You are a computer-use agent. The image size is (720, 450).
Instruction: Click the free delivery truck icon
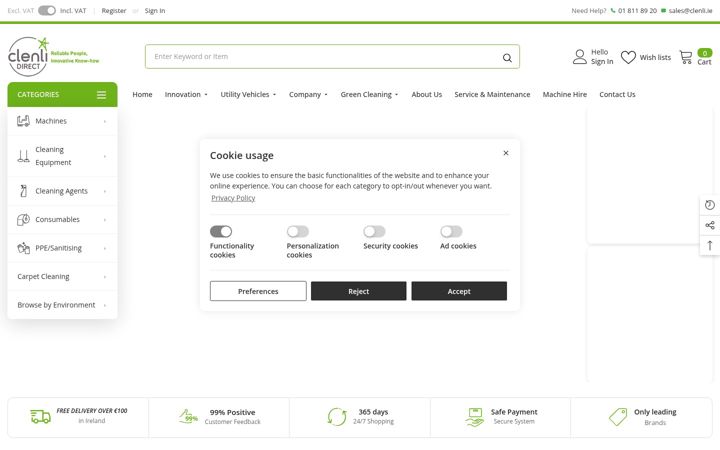pos(40,416)
